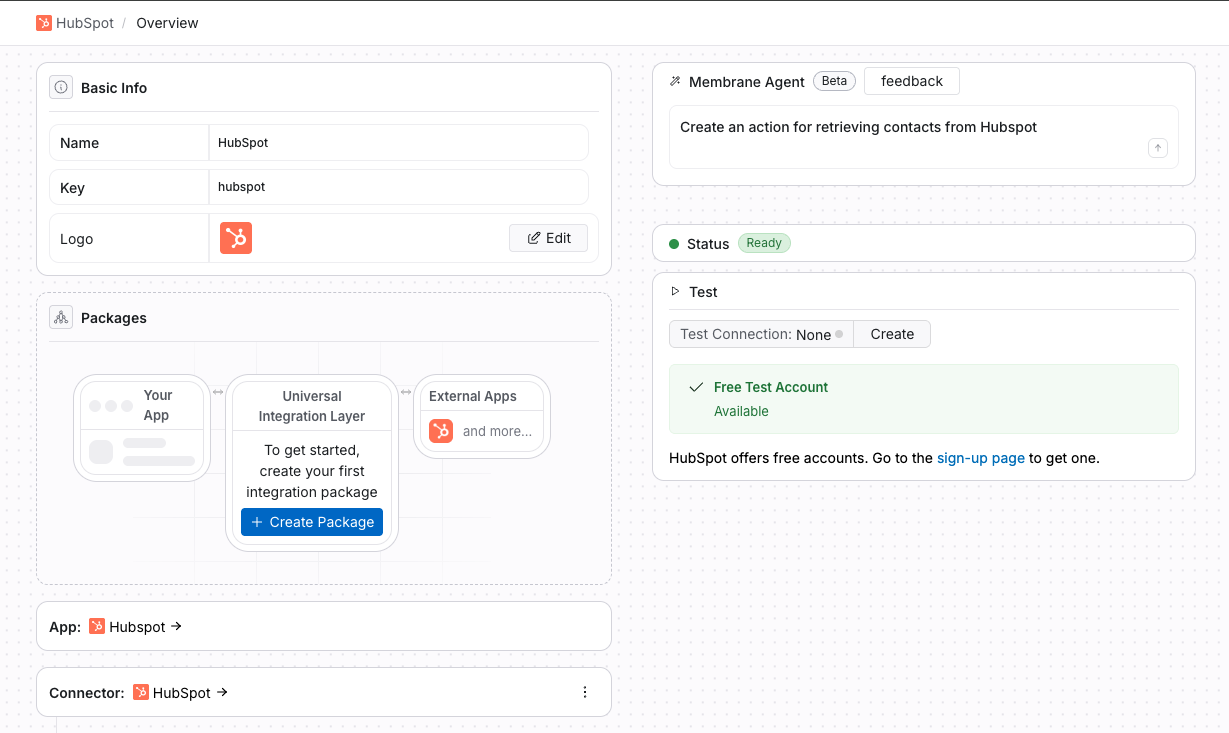Viewport: 1229px width, 733px height.
Task: Click arrow between Integration Layer and External Apps
Action: pos(406,392)
